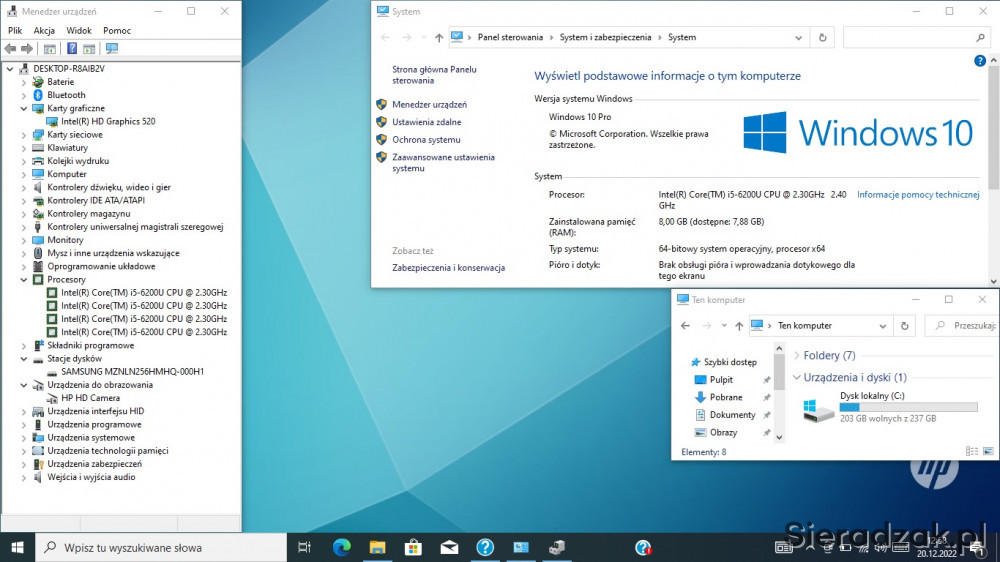Click refresh button in System window address bar
1000x562 pixels.
point(822,38)
